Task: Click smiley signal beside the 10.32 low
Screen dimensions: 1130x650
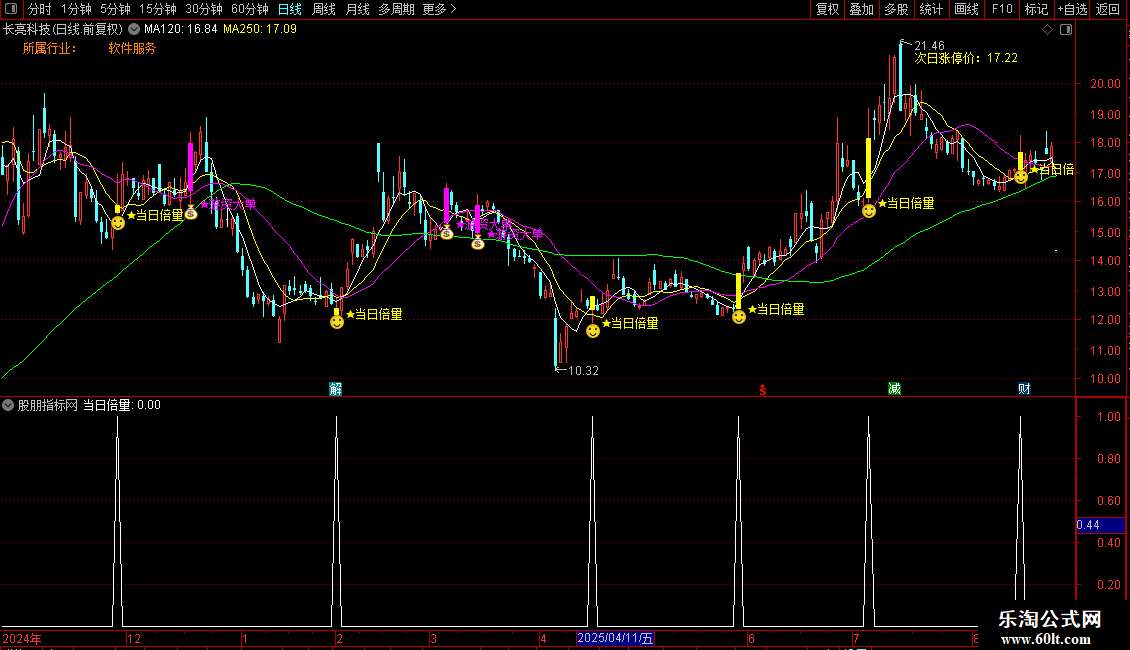Action: [x=592, y=331]
